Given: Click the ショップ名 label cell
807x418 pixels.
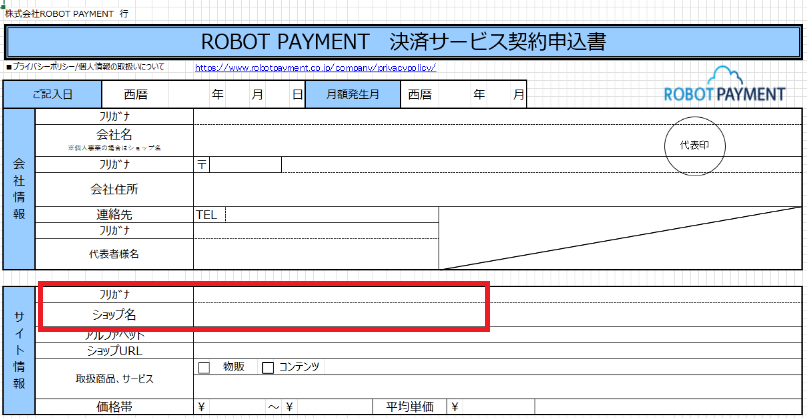Looking at the screenshot, I should 114,315.
